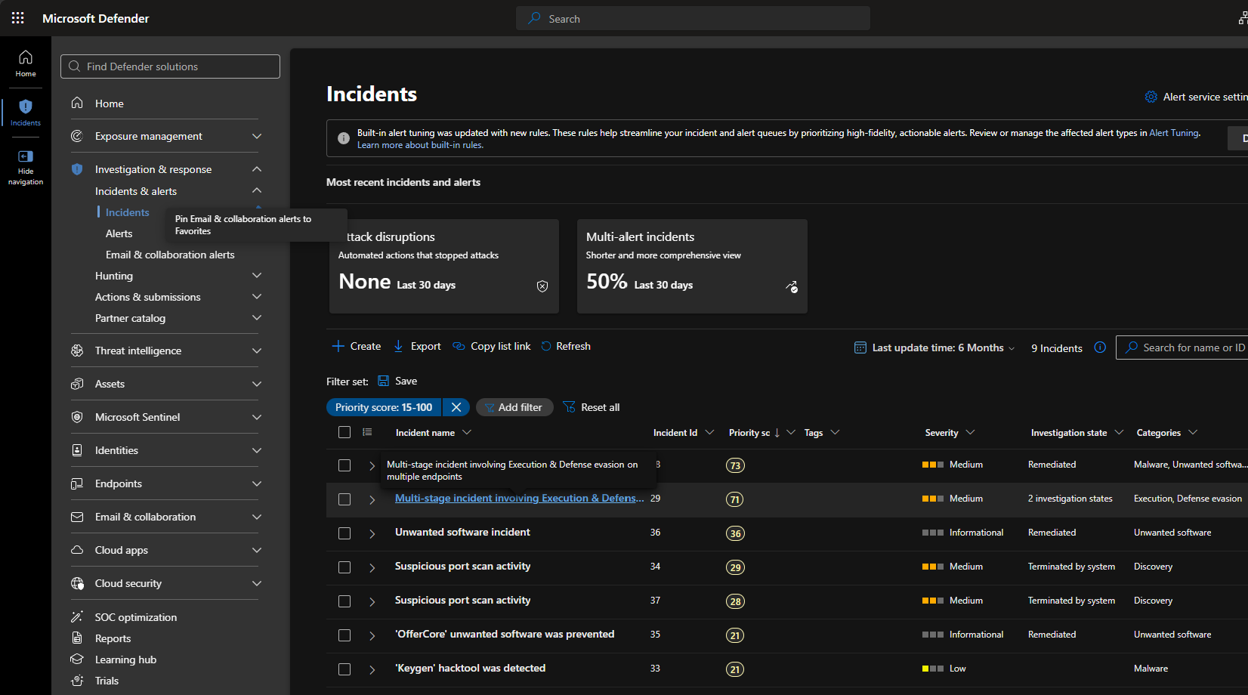The height and width of the screenshot is (695, 1248).
Task: Click Reset all filters
Action: pos(591,407)
